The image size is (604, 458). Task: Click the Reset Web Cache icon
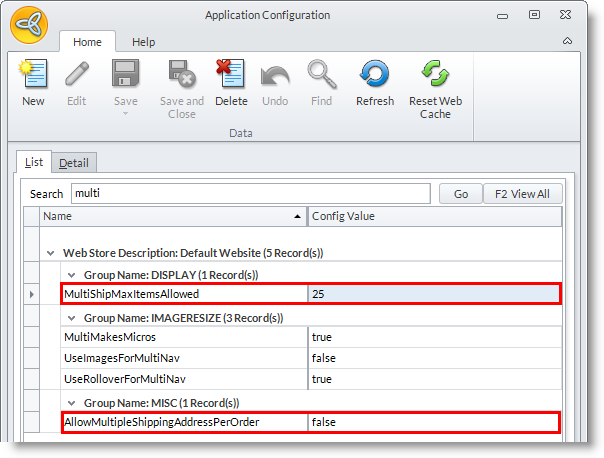[x=435, y=76]
